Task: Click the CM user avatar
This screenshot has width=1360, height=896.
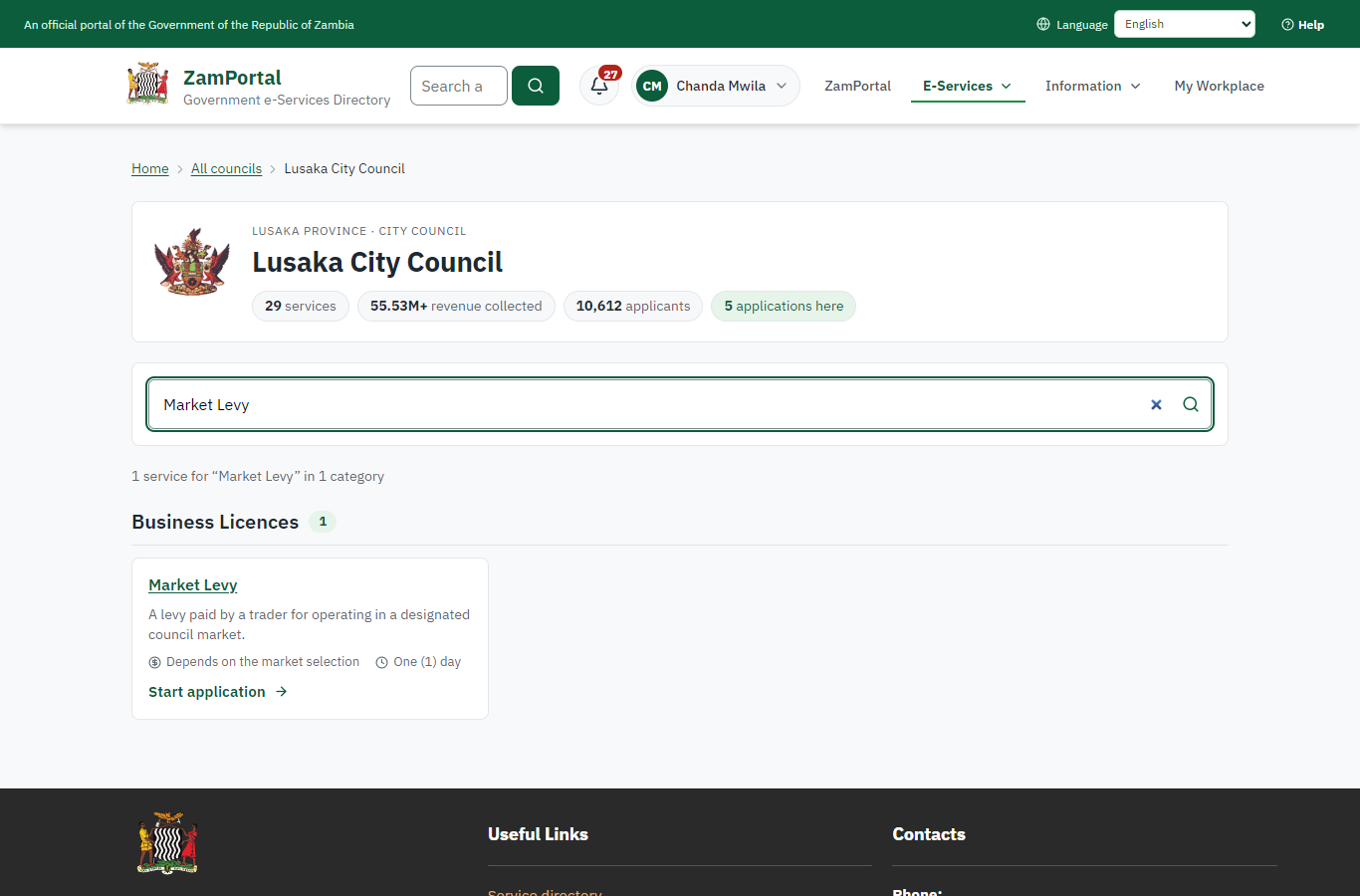Action: point(652,86)
